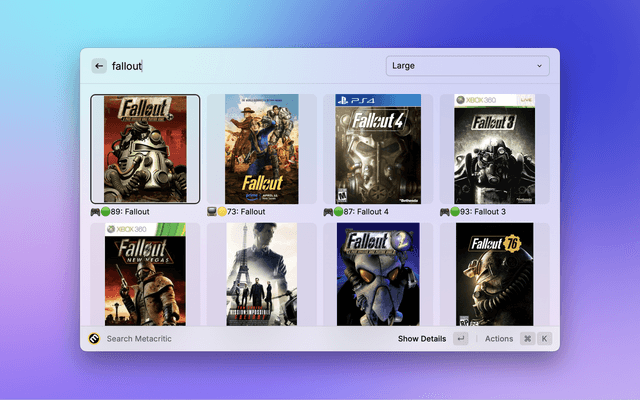Select the Fallout New Vegas cover
The height and width of the screenshot is (400, 640).
[145, 274]
